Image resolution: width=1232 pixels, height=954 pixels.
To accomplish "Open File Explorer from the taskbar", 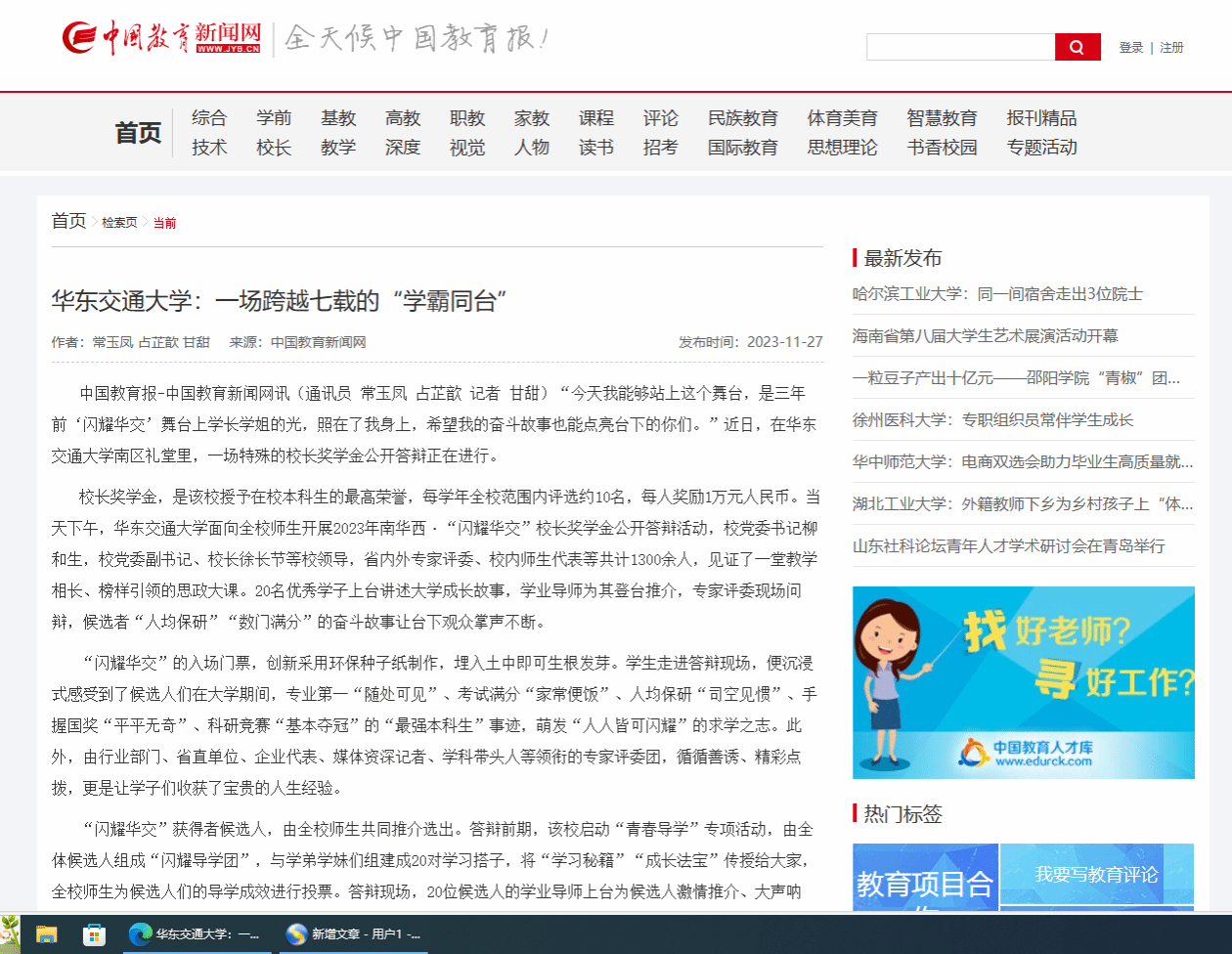I will pos(47,934).
